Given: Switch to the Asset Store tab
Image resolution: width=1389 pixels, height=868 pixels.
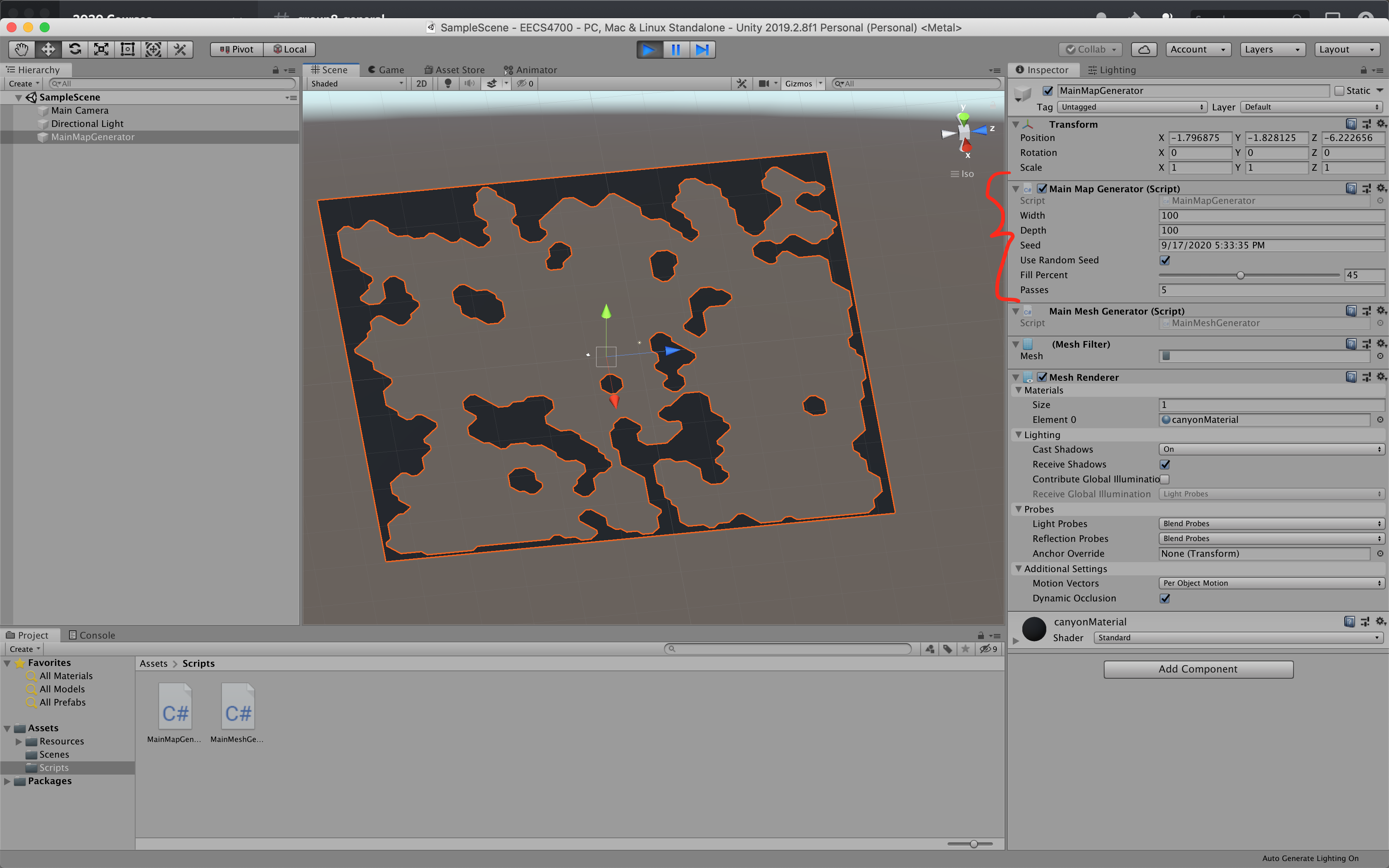Looking at the screenshot, I should click(x=454, y=70).
